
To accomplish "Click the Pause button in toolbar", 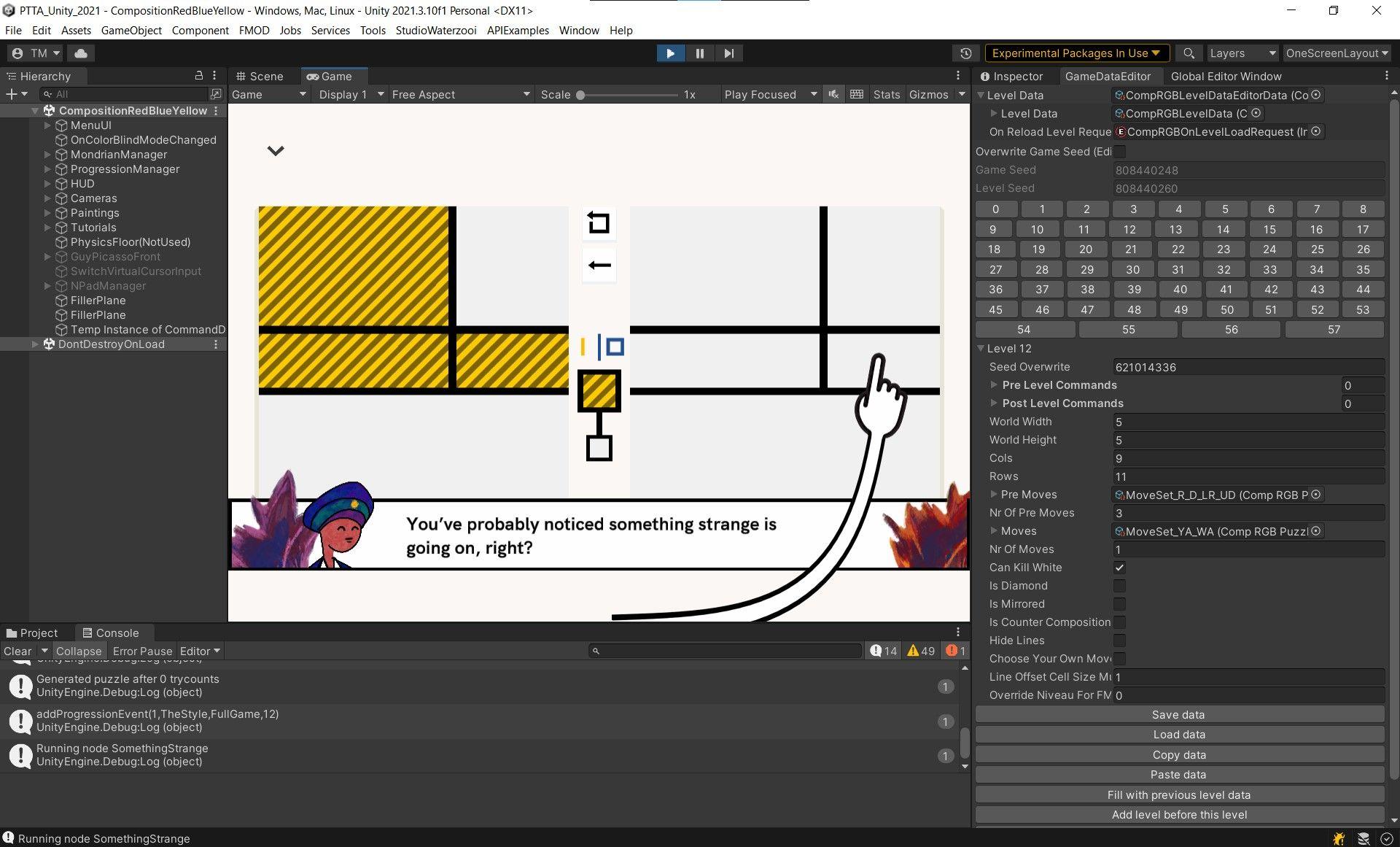I will [x=699, y=53].
